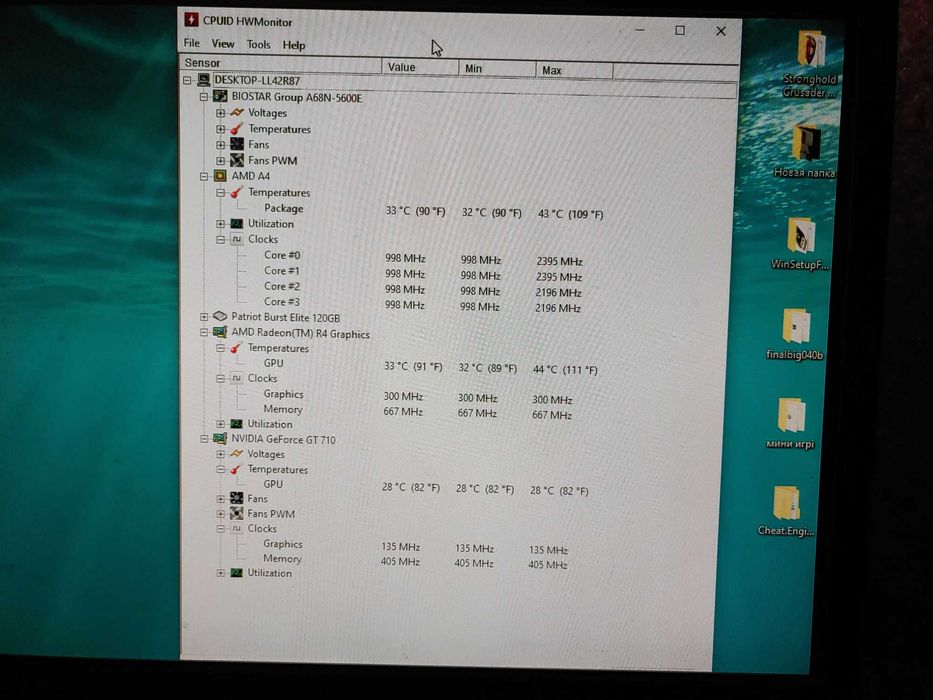Viewport: 933px width, 700px height.
Task: Click the HWMonitor app icon in title bar
Action: click(x=191, y=20)
